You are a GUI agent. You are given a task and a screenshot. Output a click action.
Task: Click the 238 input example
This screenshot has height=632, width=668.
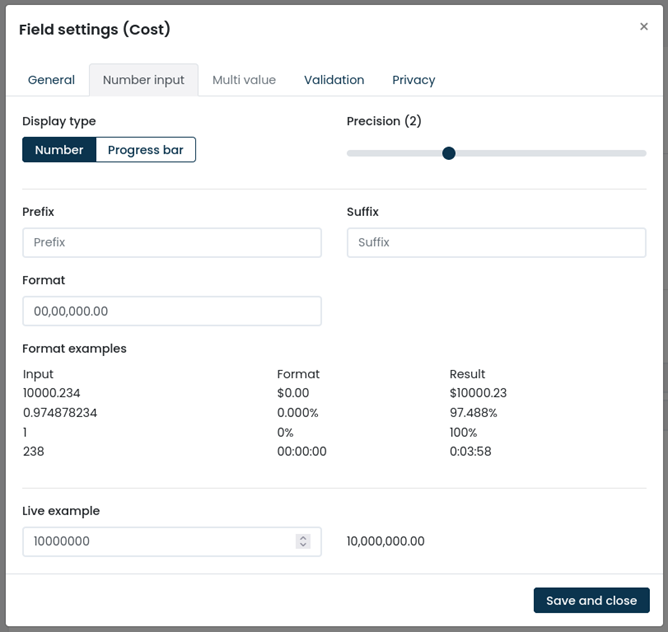(x=34, y=451)
